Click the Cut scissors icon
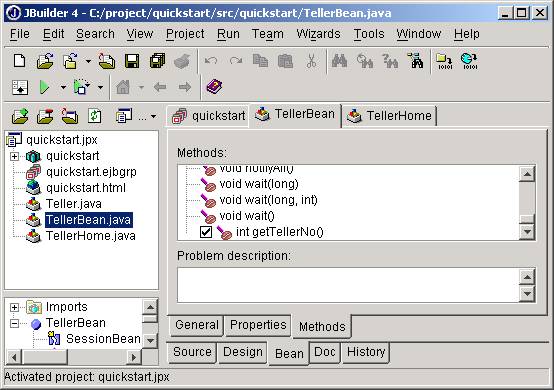Screen dimensions: 554x390 [x=311, y=61]
